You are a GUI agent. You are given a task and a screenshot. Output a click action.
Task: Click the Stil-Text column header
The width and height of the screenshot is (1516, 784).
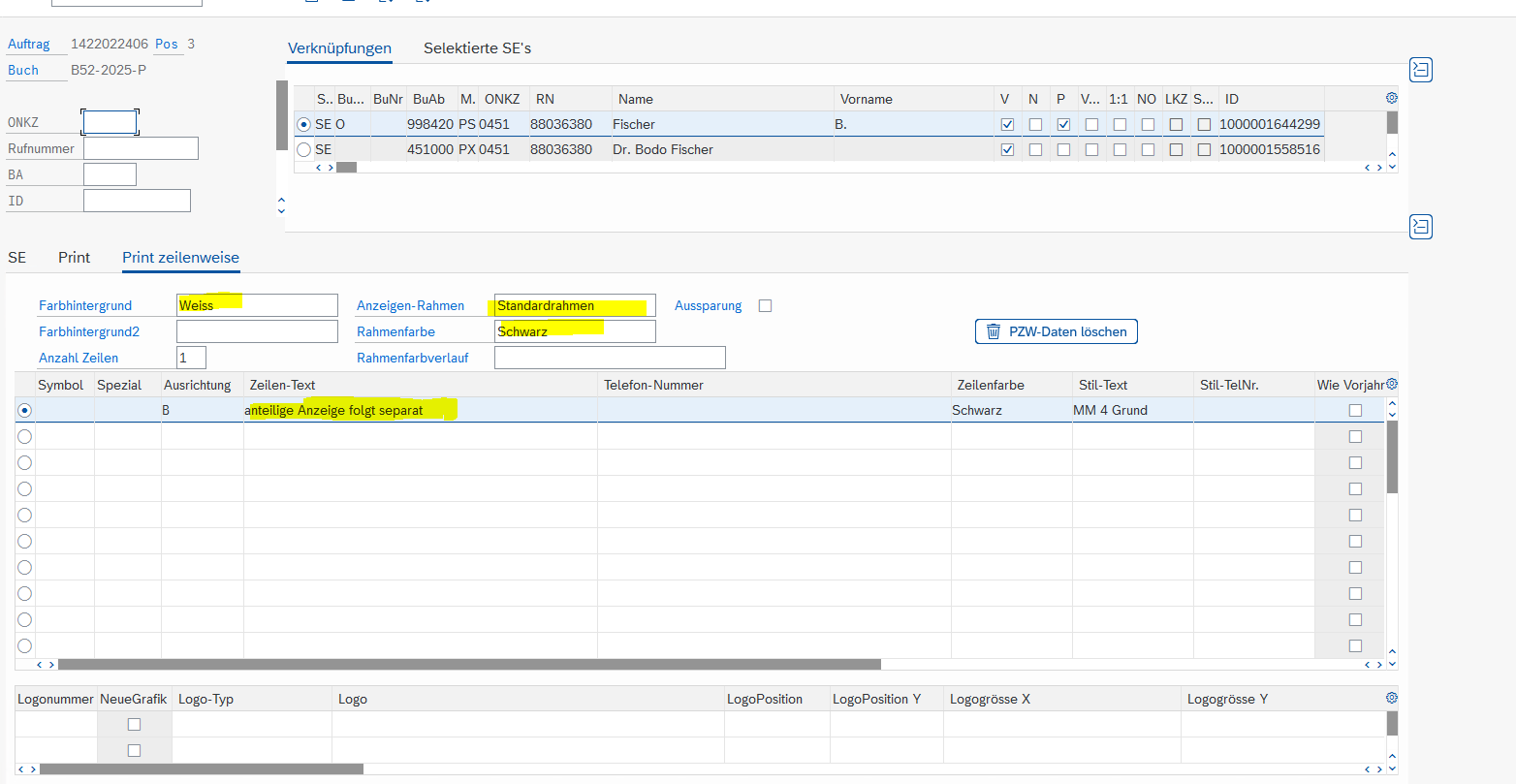[1132, 385]
